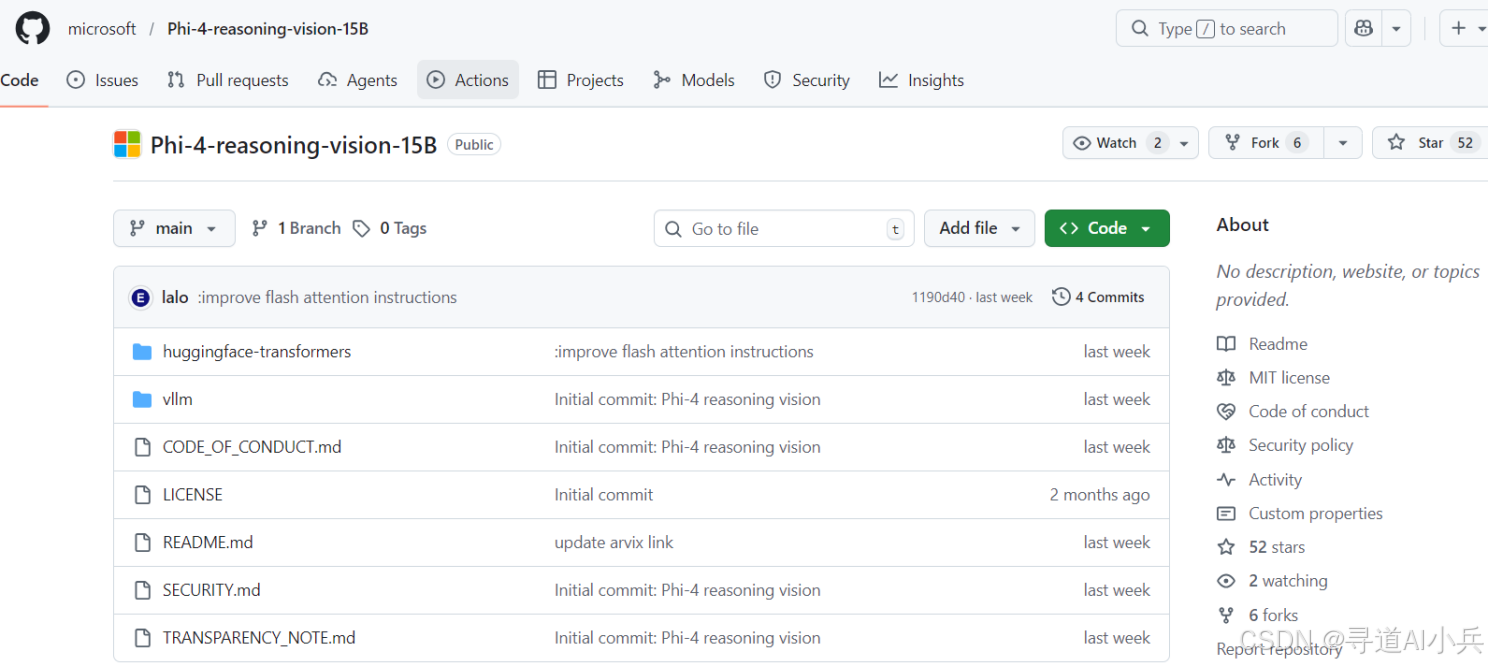Click the file icon for CODE_OF_CONDUCT.md
Screen dimensions: 1488x666
(x=142, y=447)
